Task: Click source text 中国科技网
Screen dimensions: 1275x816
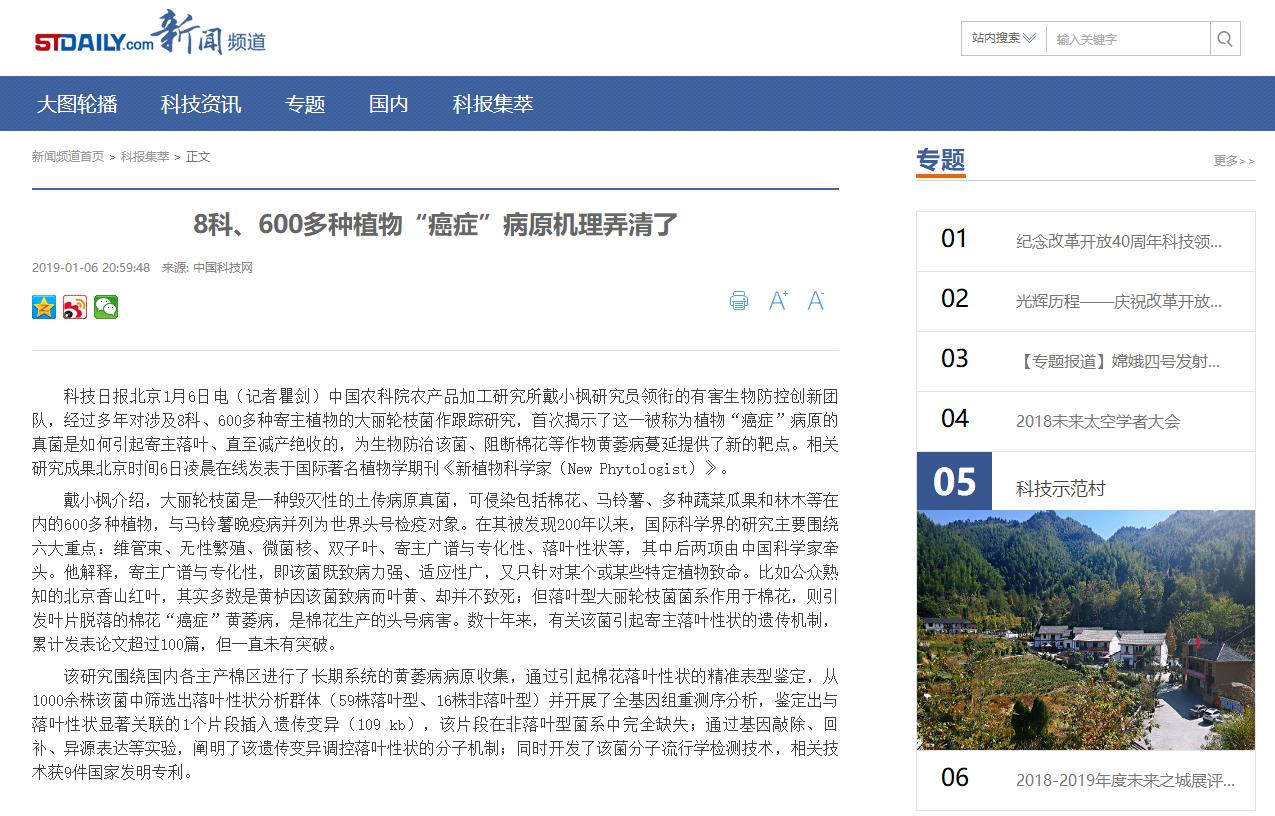Action: 223,268
